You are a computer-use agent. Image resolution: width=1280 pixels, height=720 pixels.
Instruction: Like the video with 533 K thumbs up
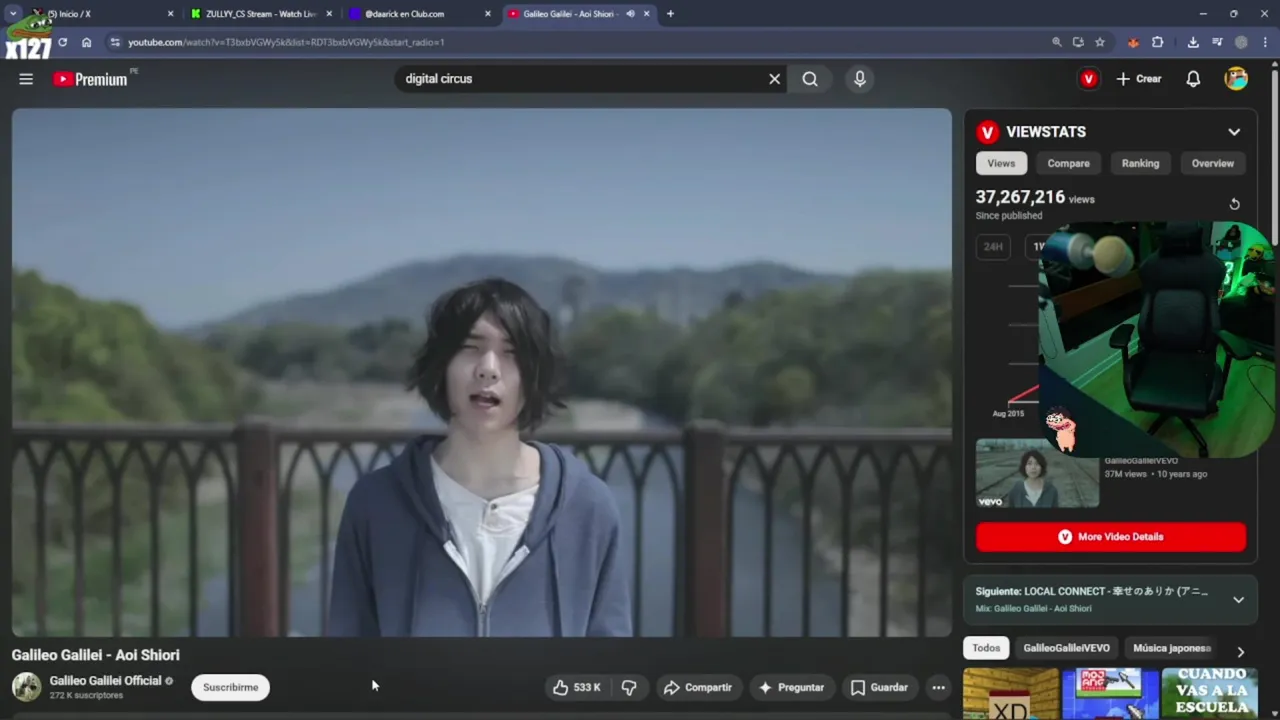pyautogui.click(x=577, y=687)
